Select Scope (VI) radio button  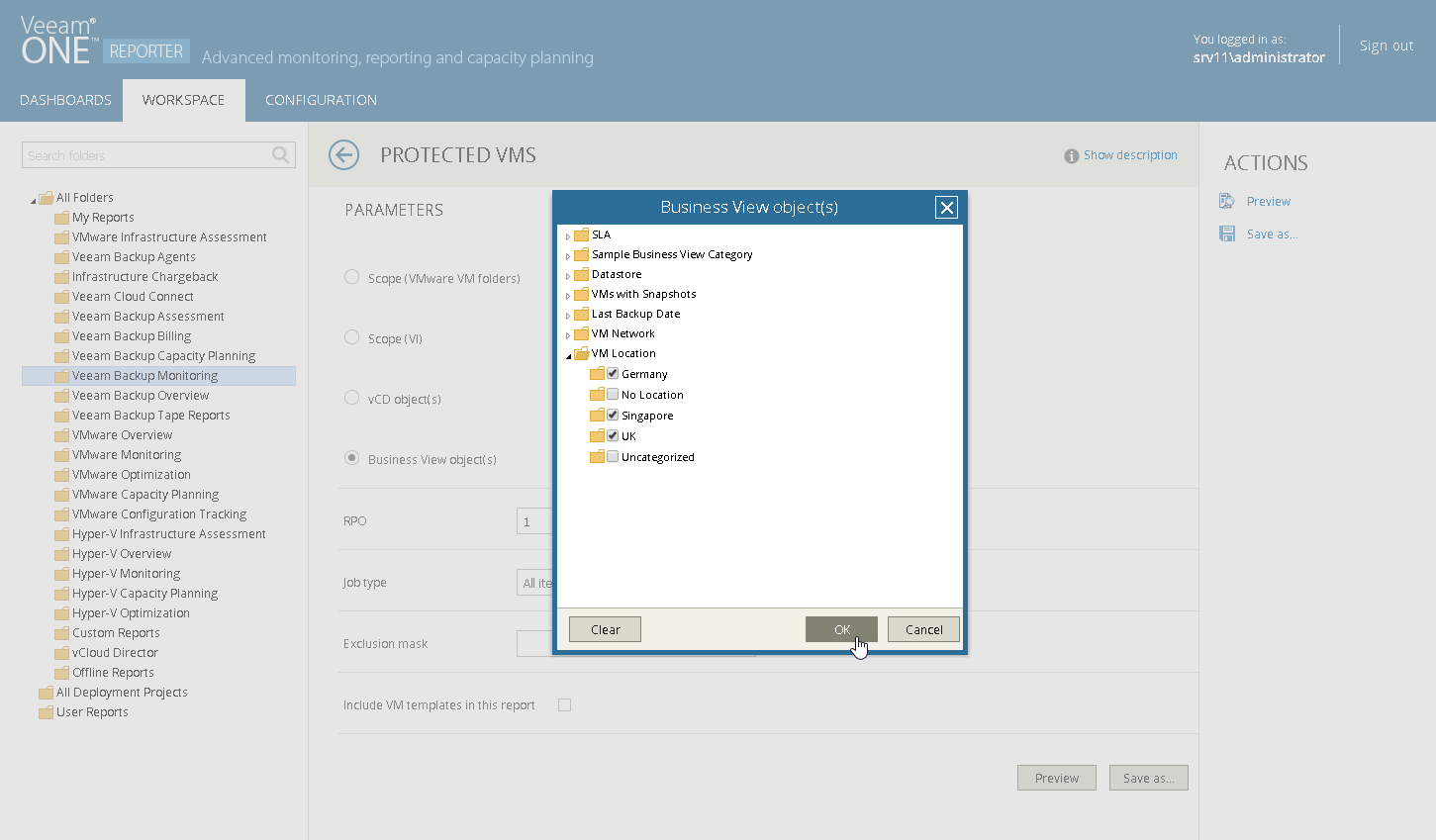(x=351, y=337)
